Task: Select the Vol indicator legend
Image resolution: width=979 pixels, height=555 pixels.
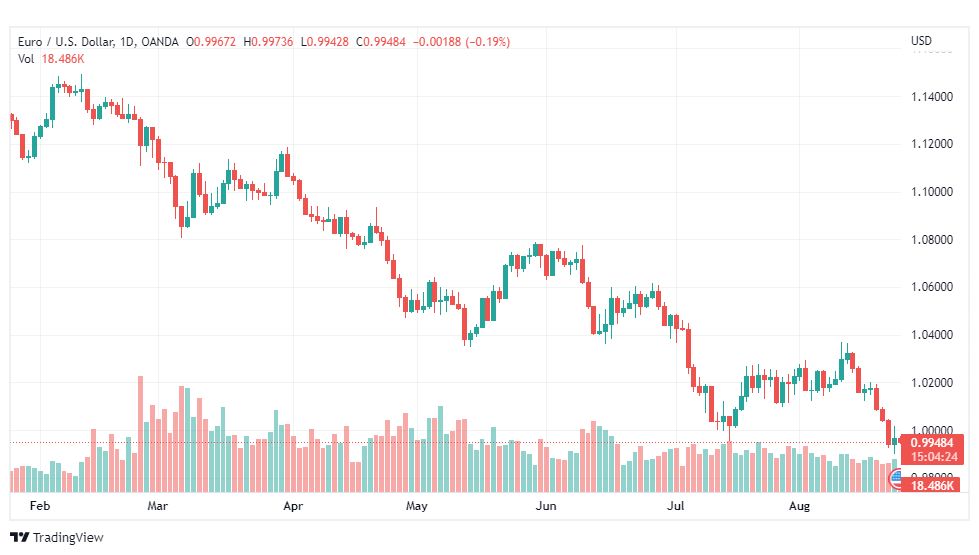Action: point(26,59)
